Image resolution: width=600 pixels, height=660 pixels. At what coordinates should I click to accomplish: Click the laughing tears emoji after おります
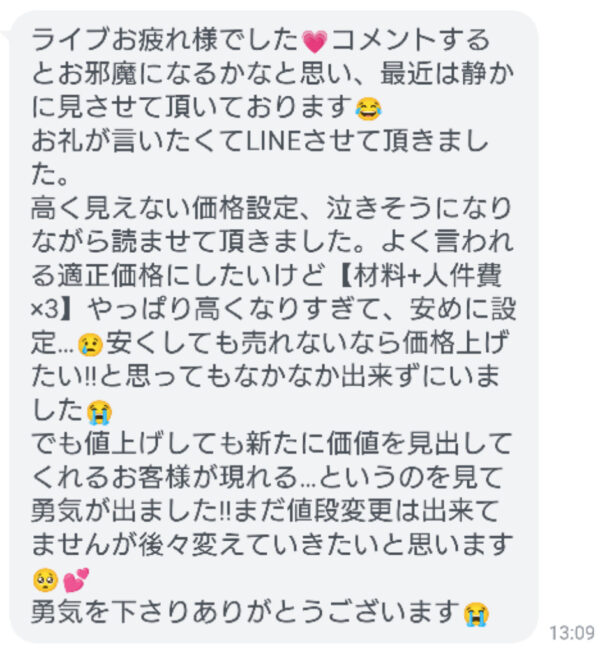click(368, 109)
